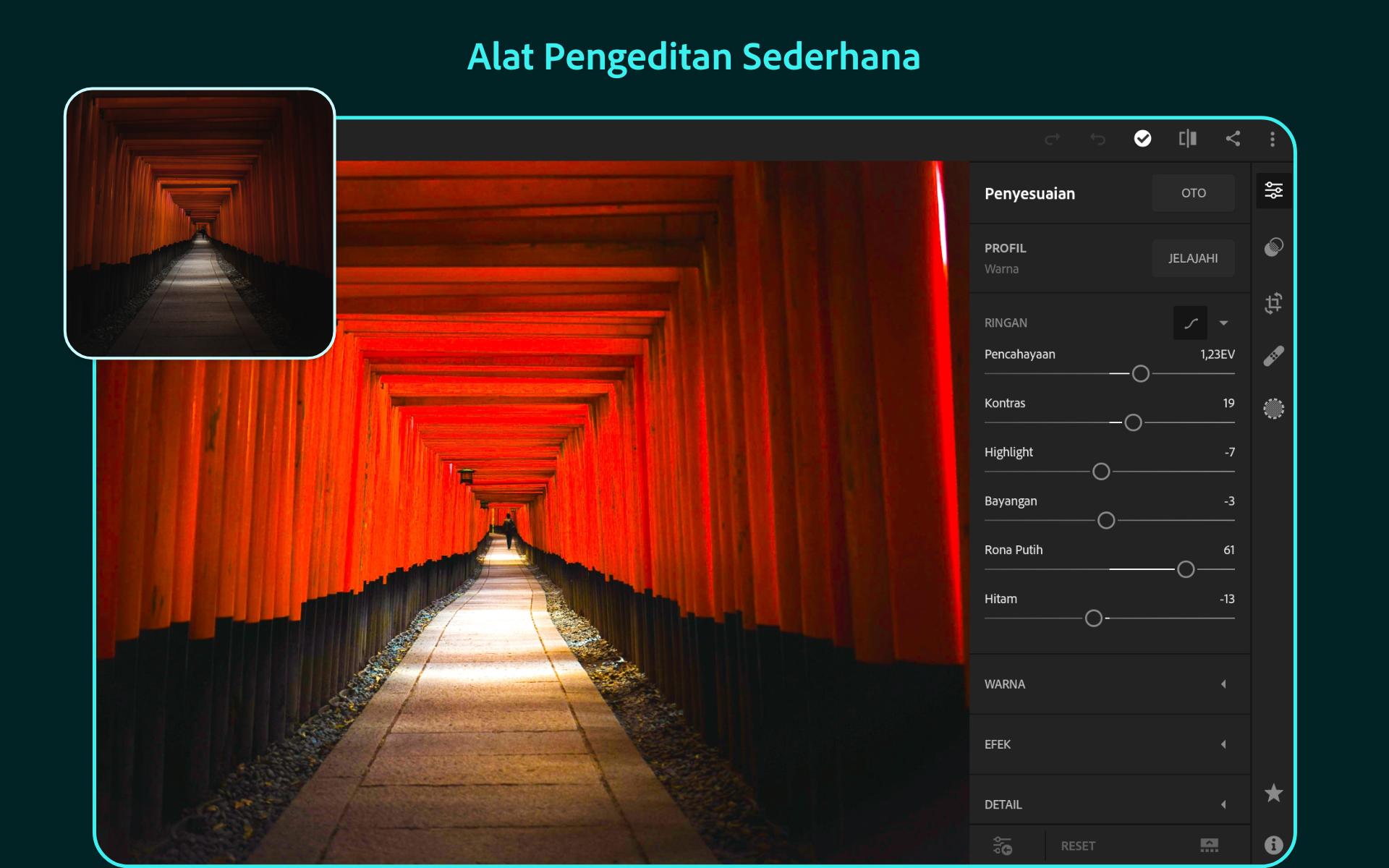
Task: Expand the dropdown beside the tone curve icon
Action: pyautogui.click(x=1226, y=323)
